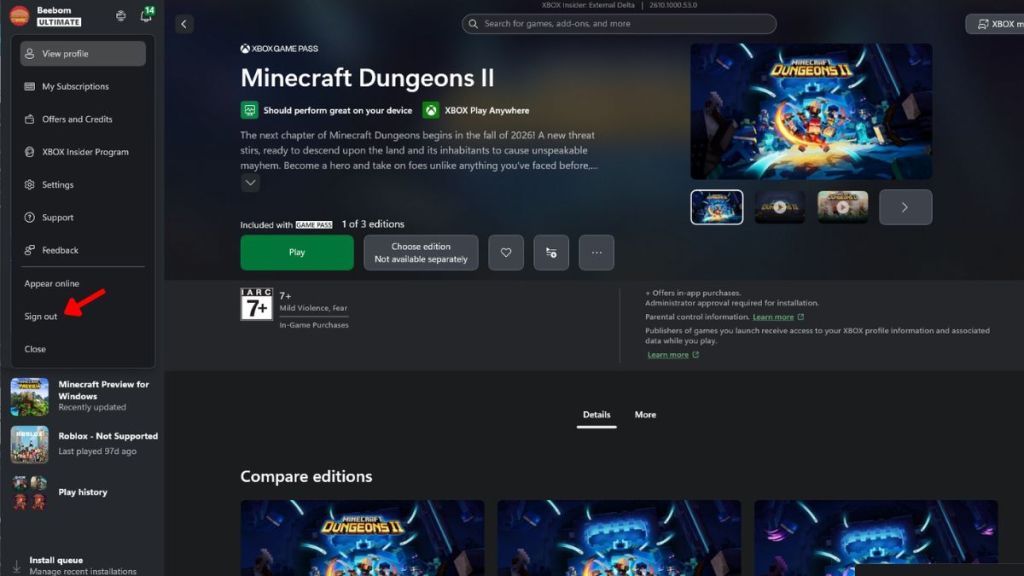Click the green Play button
This screenshot has height=576, width=1024.
297,252
